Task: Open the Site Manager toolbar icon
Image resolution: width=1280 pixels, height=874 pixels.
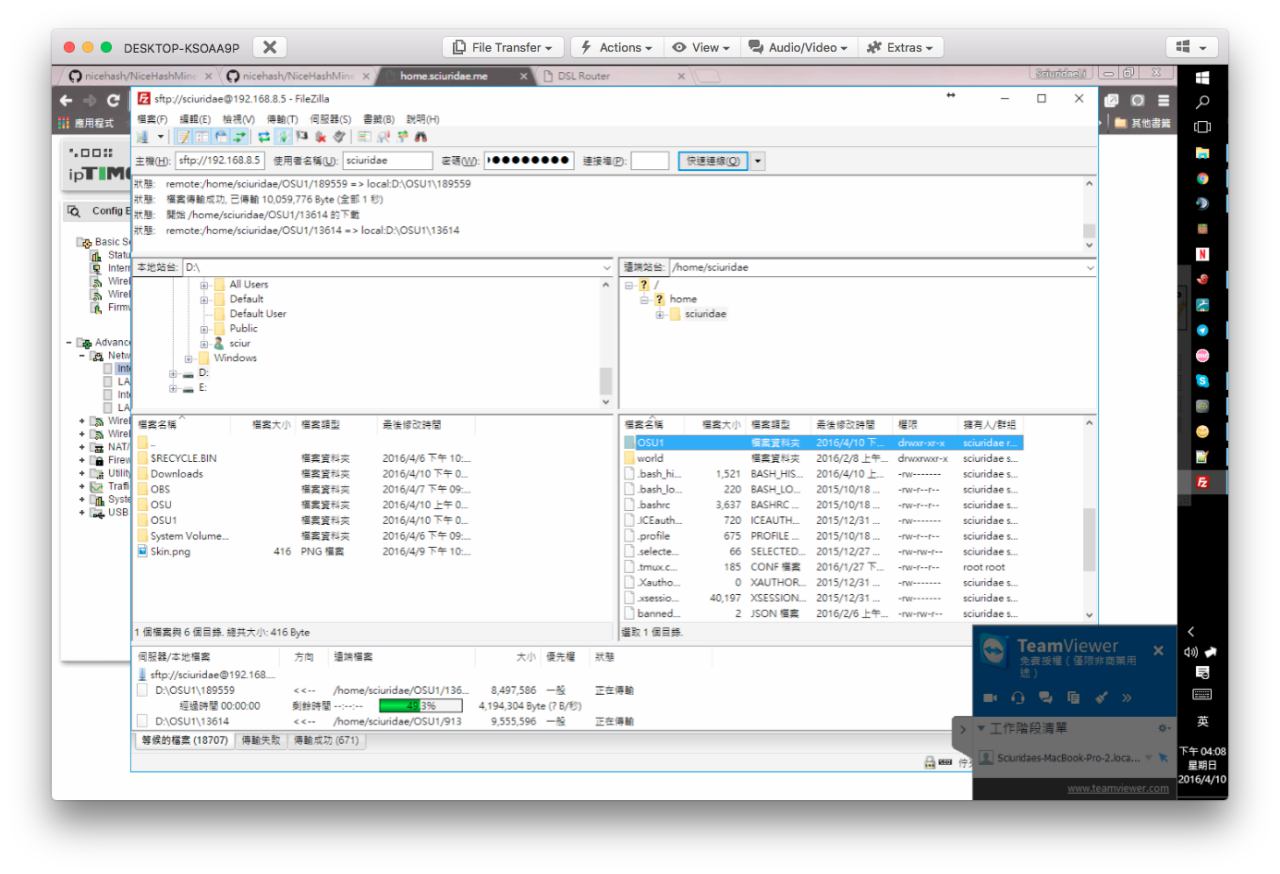Action: coord(143,137)
